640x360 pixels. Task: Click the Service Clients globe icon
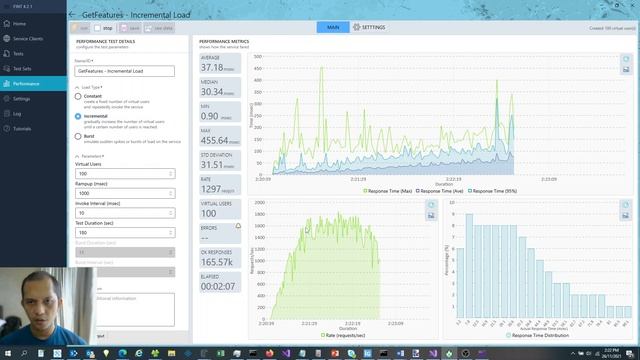point(7,39)
